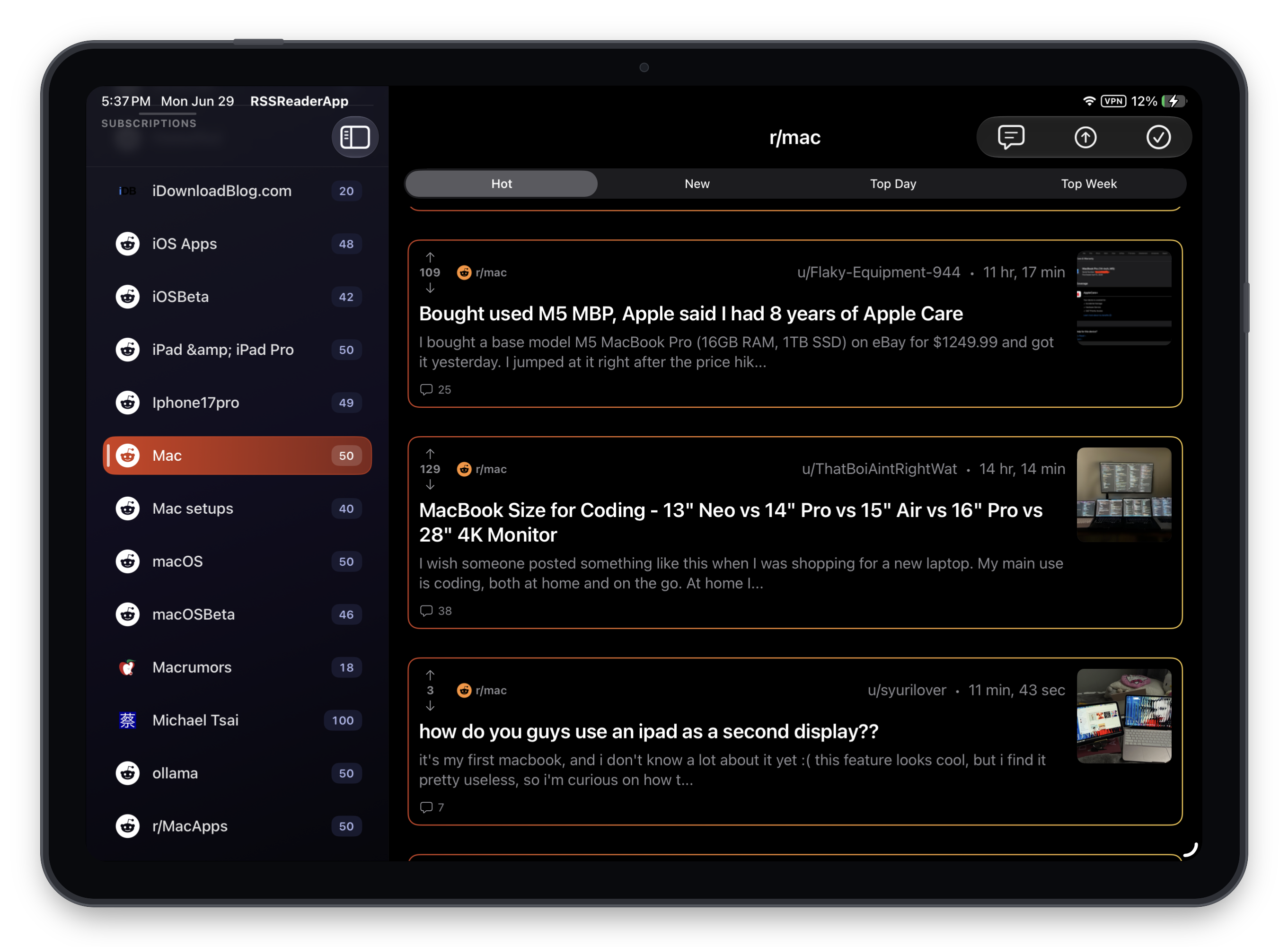
Task: Open the iDownloadBlog.com subscription
Action: coord(237,191)
